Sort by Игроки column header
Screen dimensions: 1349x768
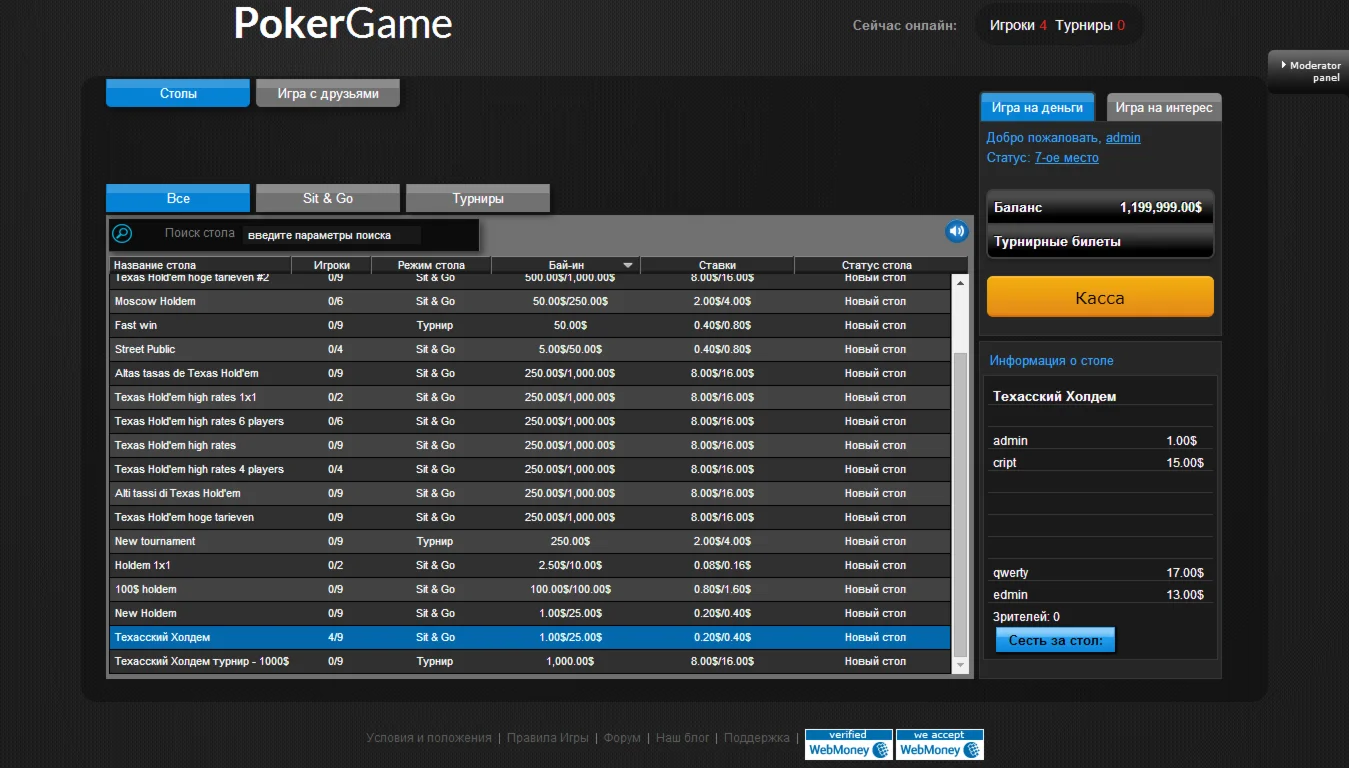[x=332, y=265]
